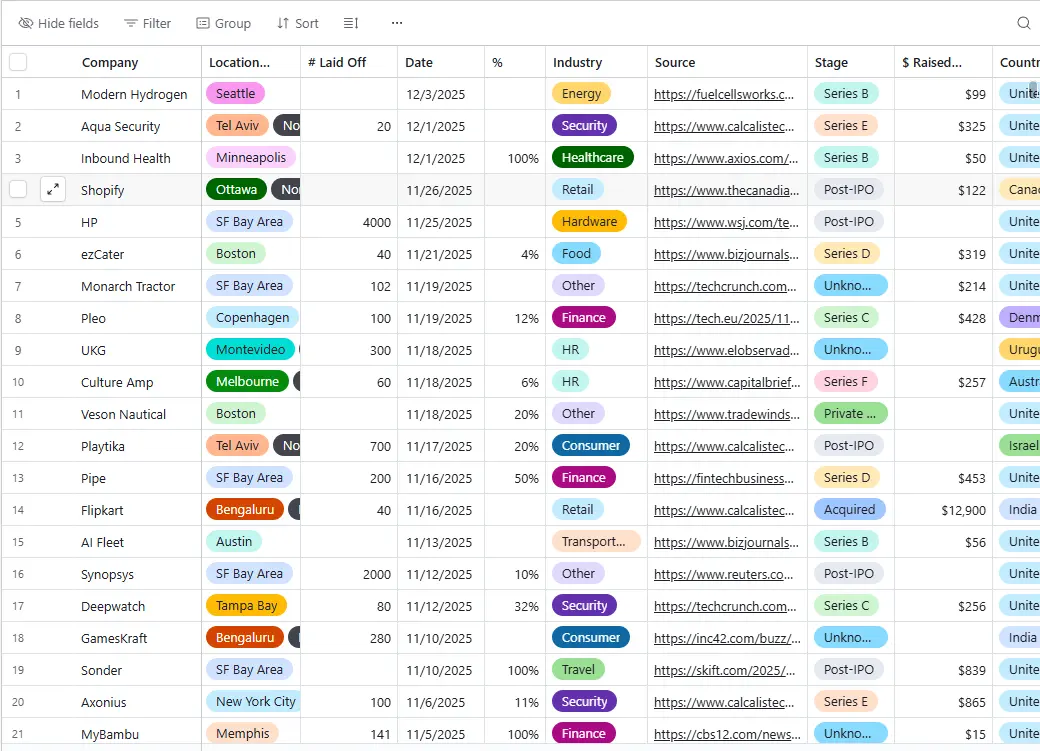Click the Hide fields eye icon
Viewport: 1040px width, 751px height.
click(26, 23)
